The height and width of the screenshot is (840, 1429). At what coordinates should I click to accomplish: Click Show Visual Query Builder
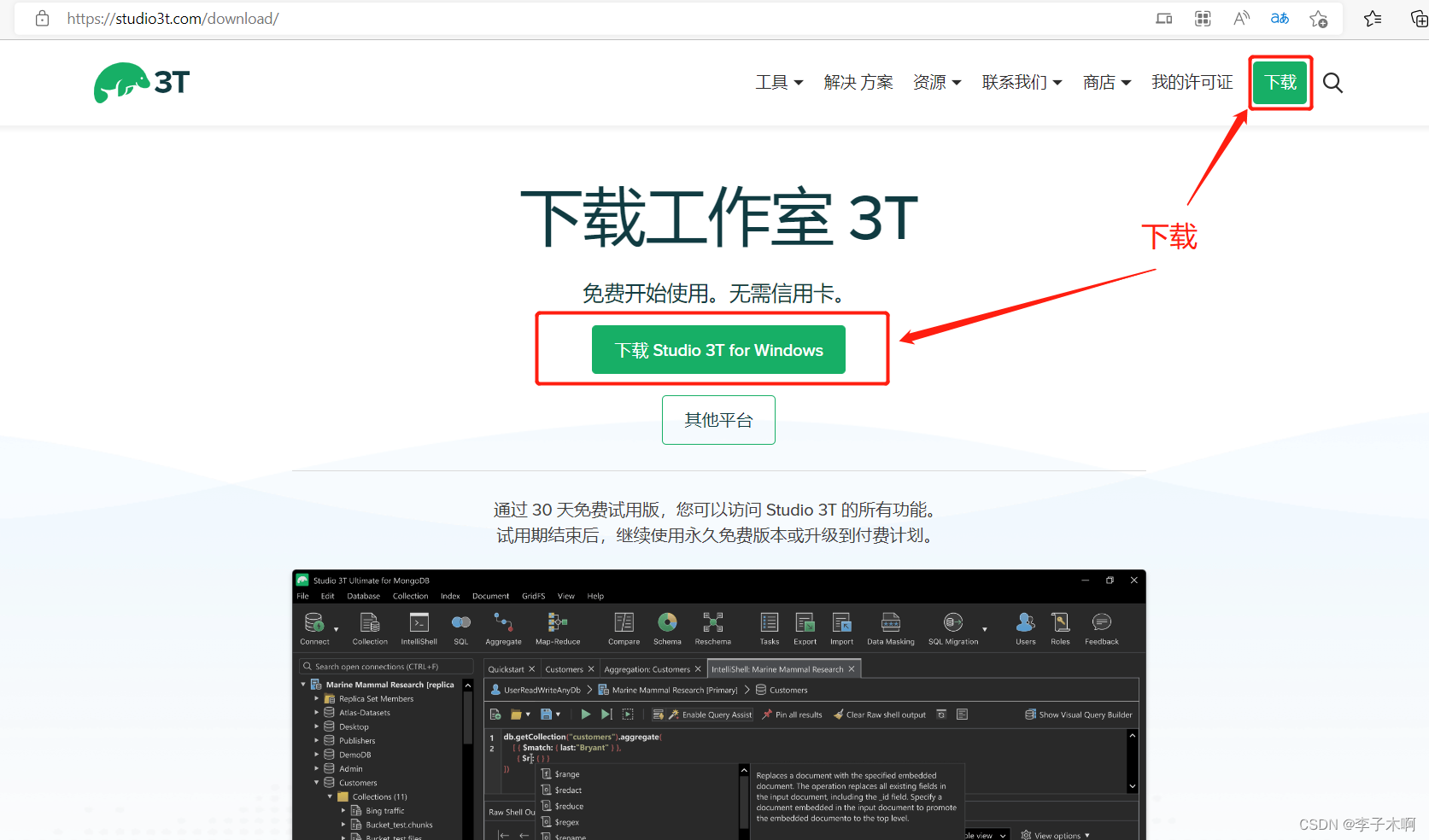(1079, 715)
